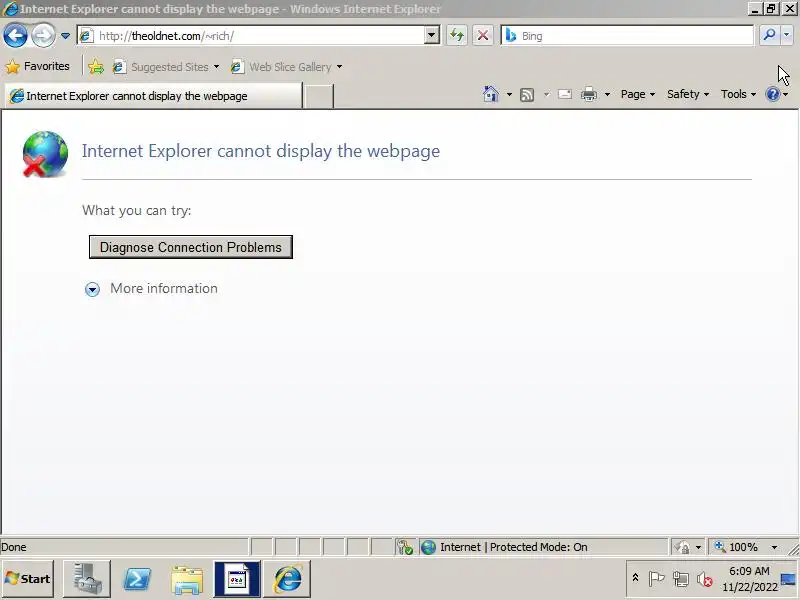The width and height of the screenshot is (800, 600).
Task: Expand the More information arrow
Action: click(92, 289)
